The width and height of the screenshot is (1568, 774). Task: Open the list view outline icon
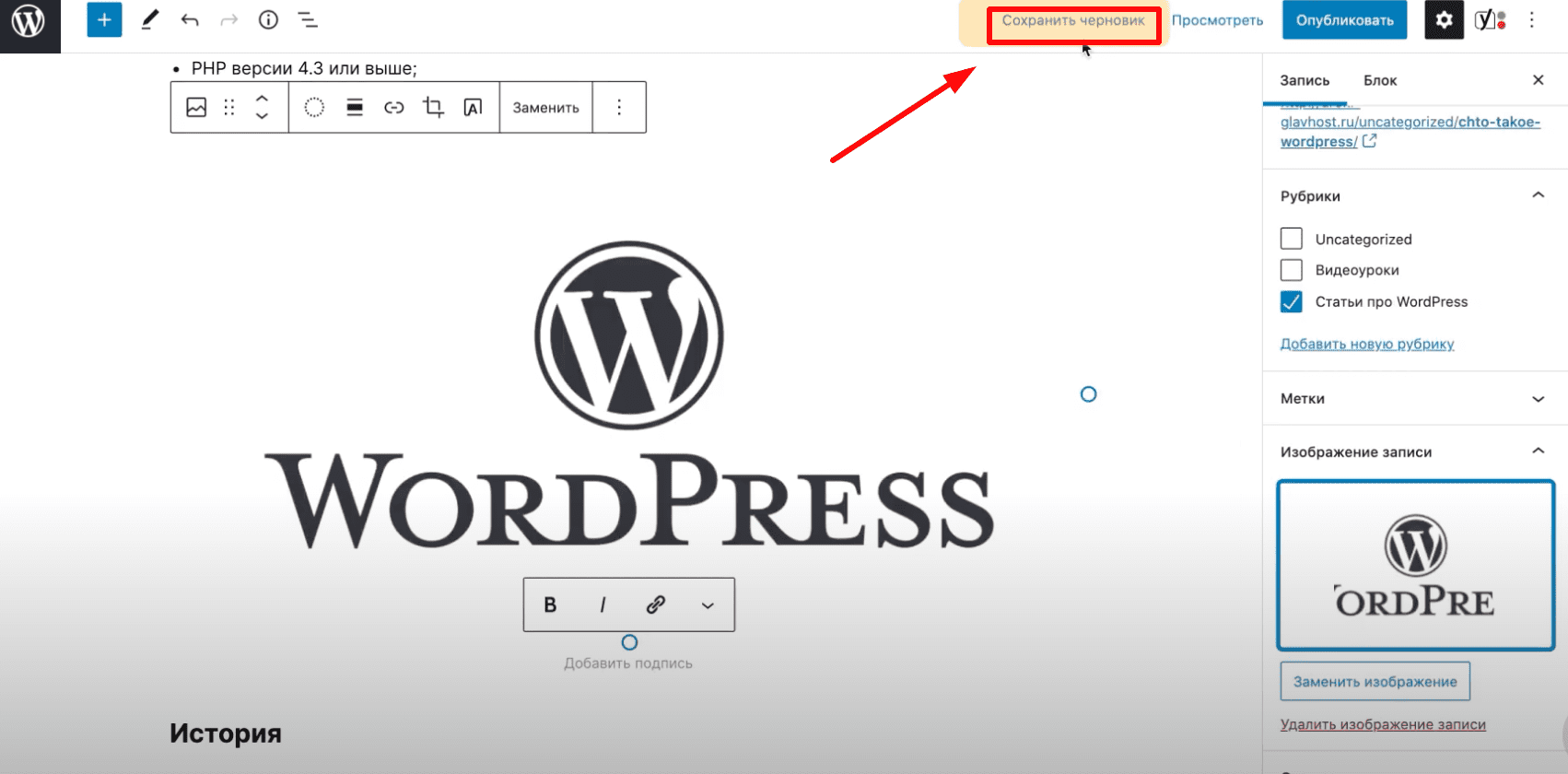coord(308,19)
